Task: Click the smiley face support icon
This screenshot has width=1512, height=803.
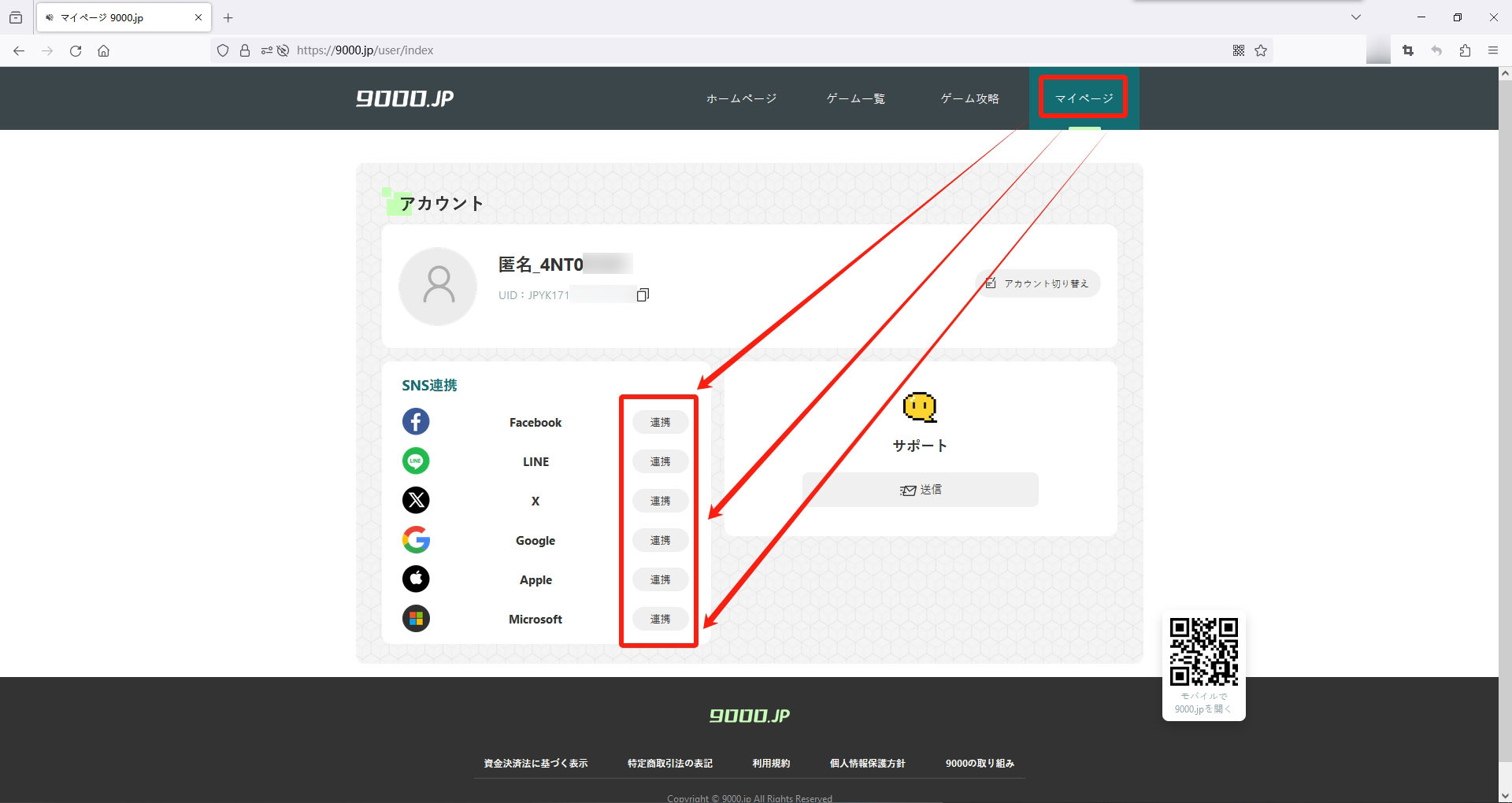Action: (x=919, y=407)
